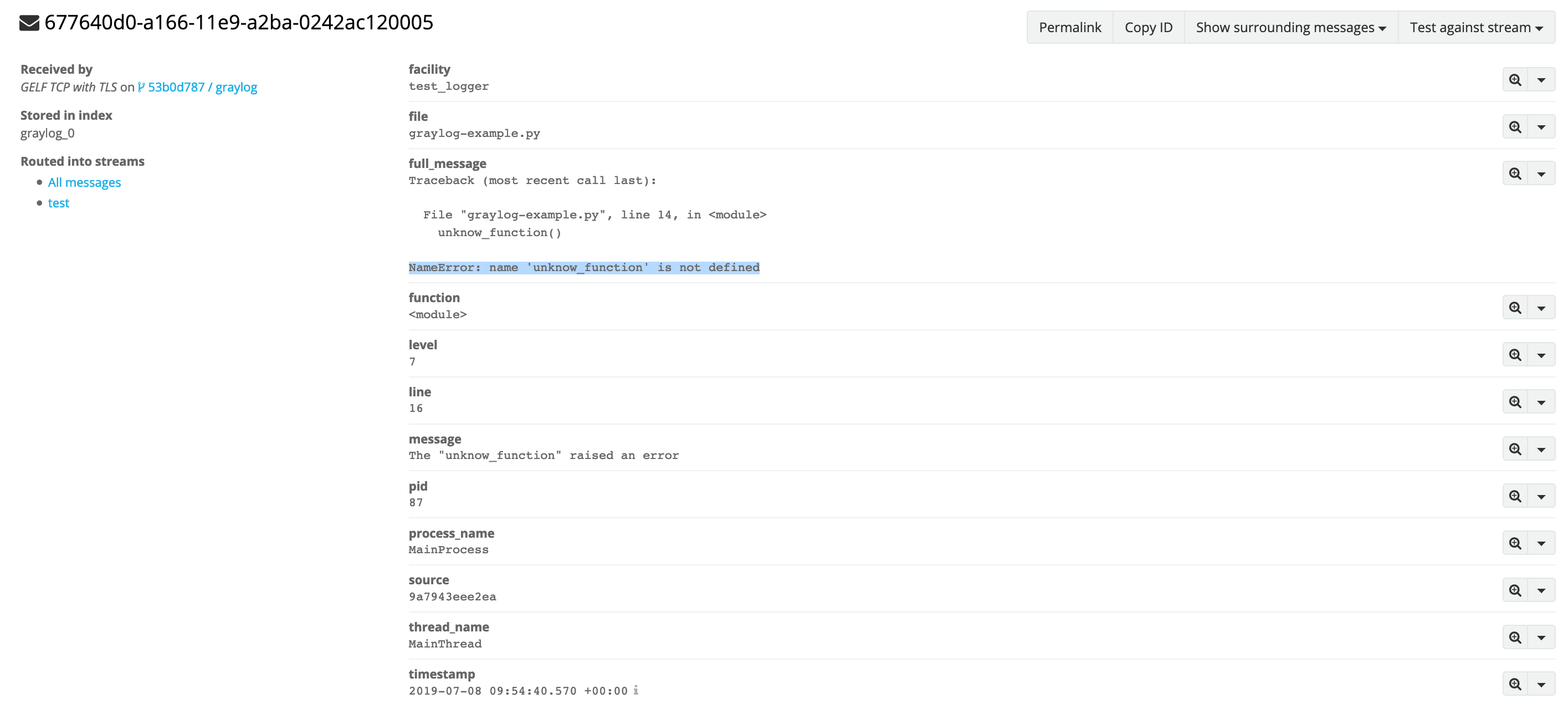Click the search magnifier icon beside facility field

pos(1514,78)
